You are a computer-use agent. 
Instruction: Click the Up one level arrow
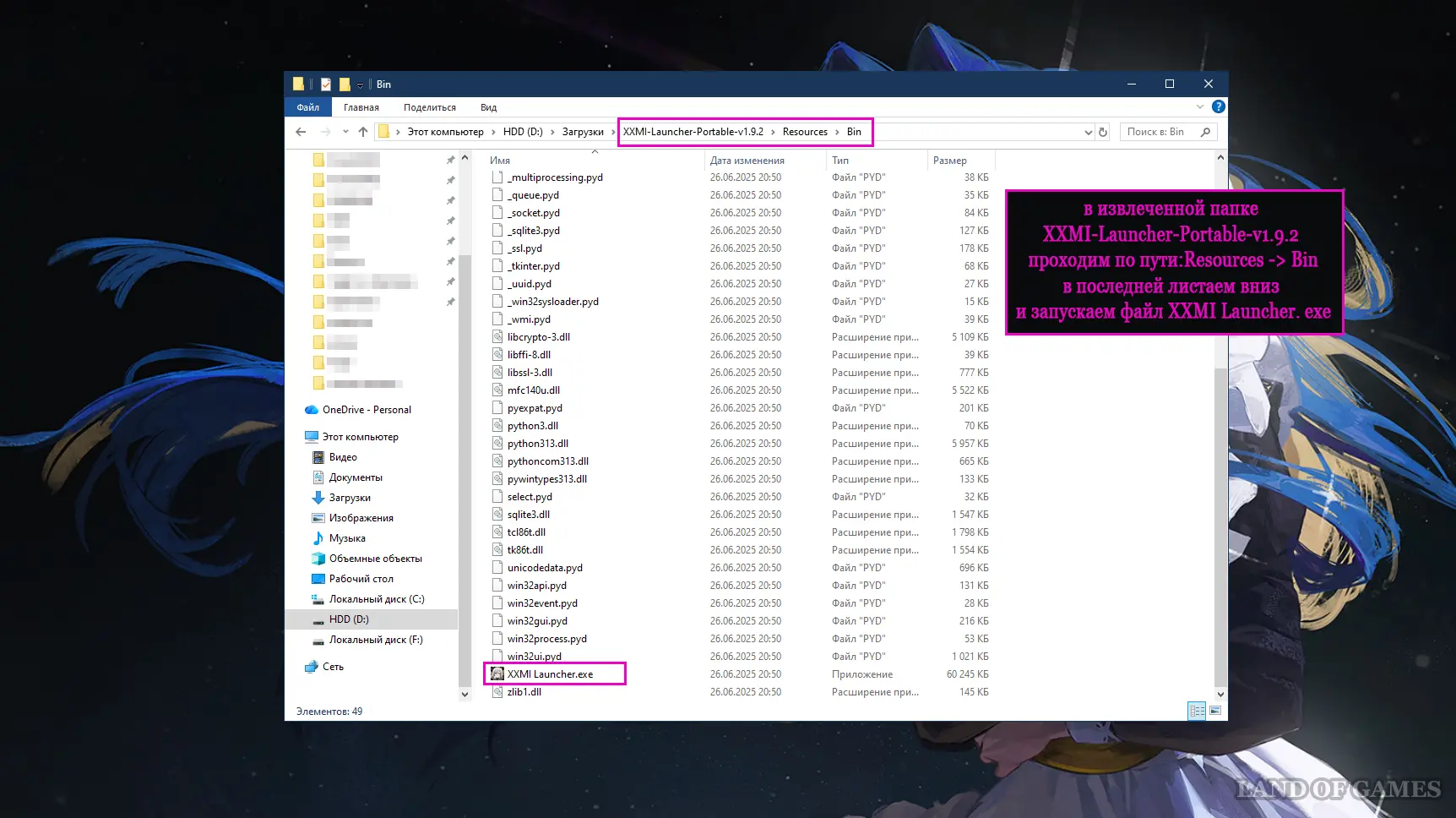(363, 132)
